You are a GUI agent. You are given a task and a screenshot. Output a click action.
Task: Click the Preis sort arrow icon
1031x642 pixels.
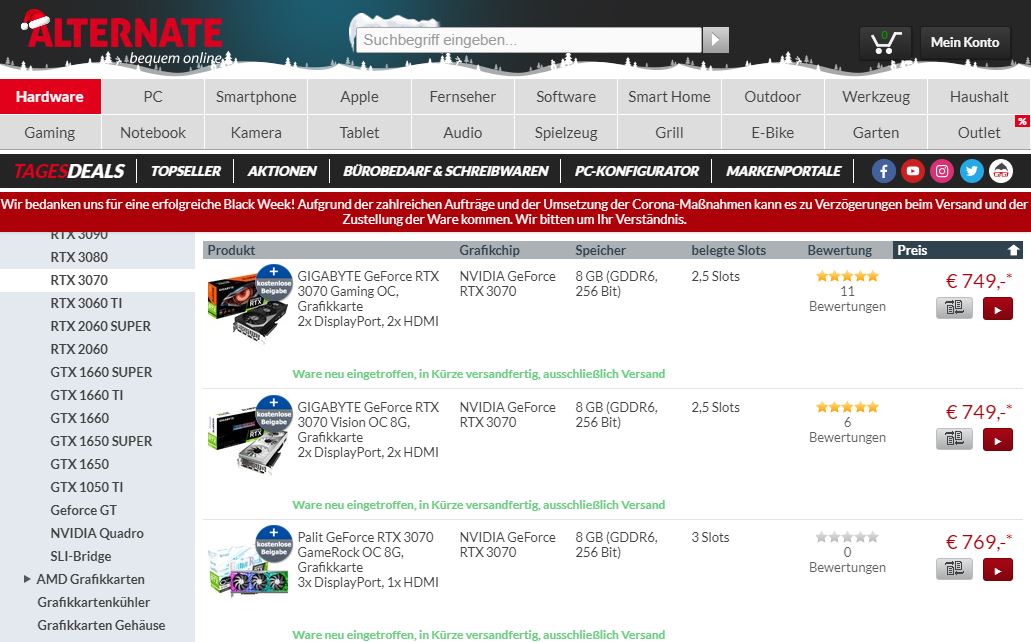click(1013, 250)
